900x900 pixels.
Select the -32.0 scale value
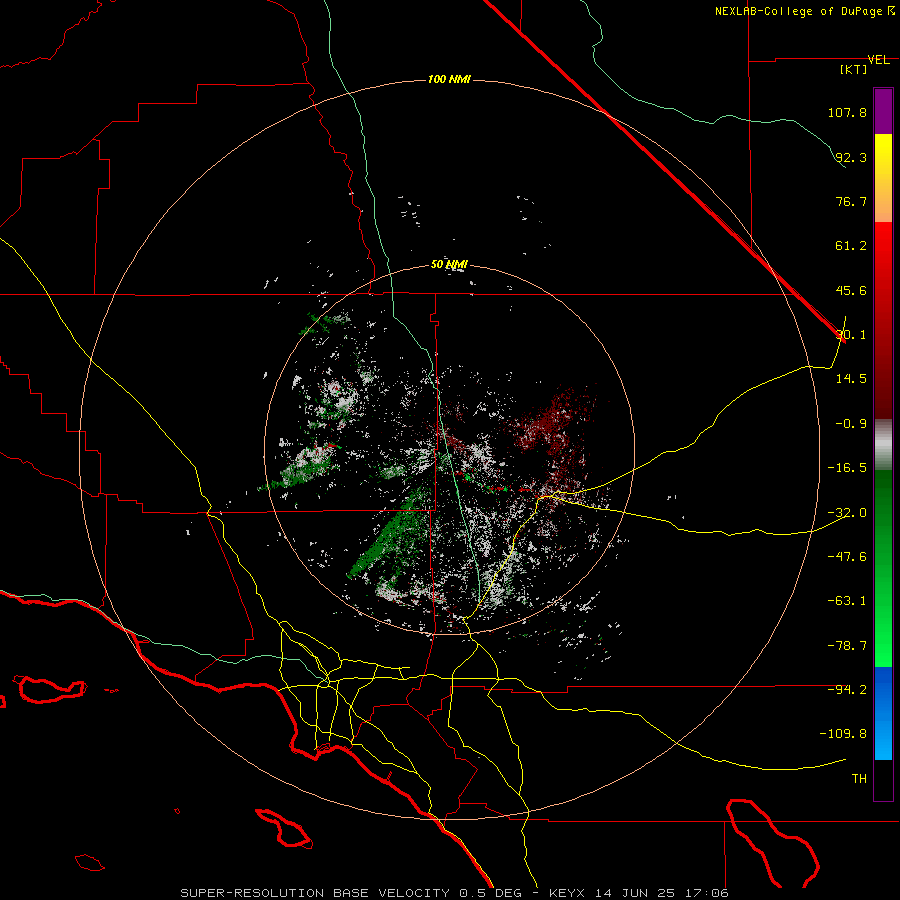847,513
